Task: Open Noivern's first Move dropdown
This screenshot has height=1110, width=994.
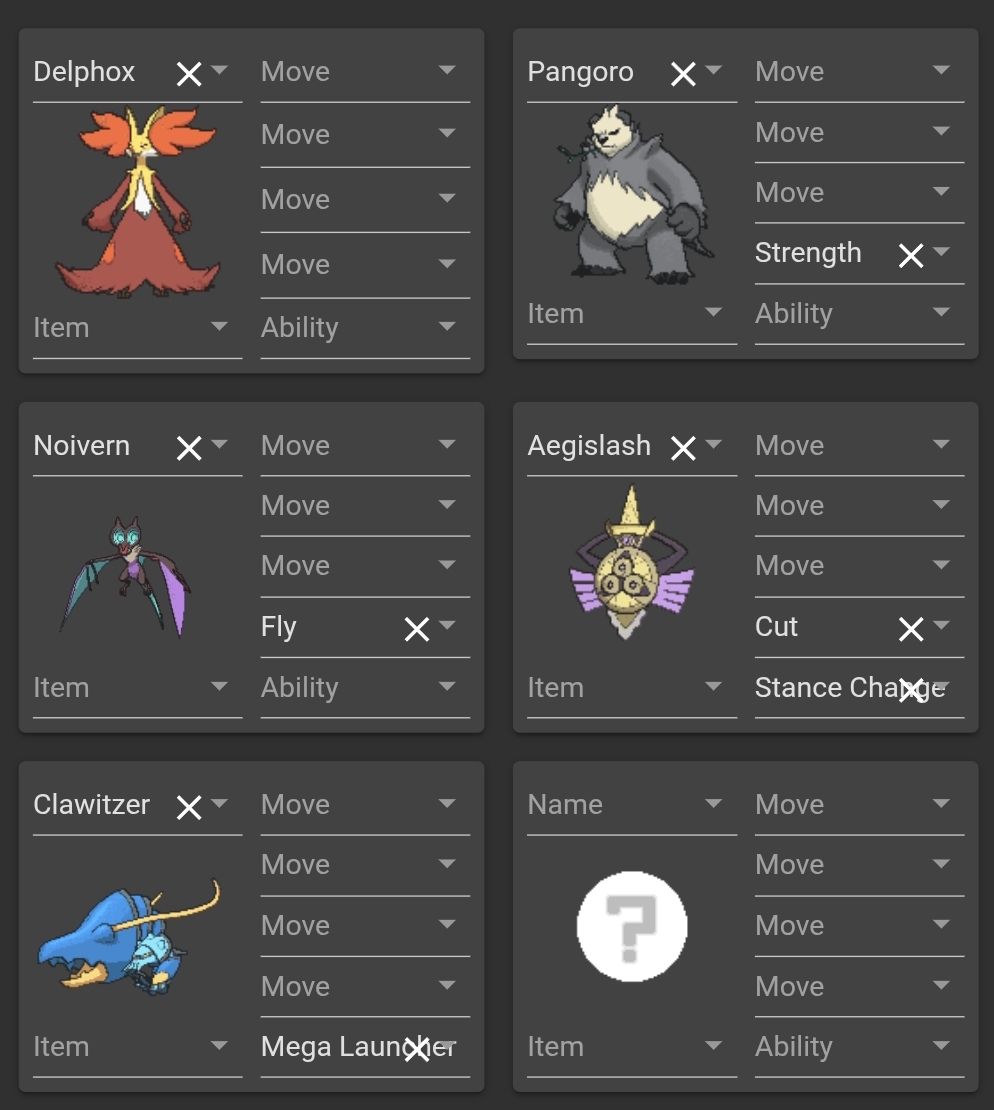Action: 365,446
